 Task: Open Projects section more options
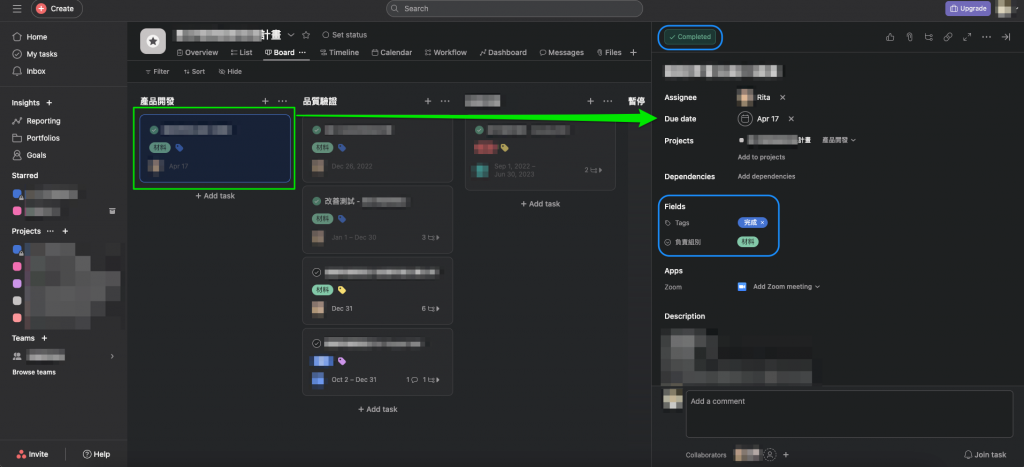pos(50,231)
